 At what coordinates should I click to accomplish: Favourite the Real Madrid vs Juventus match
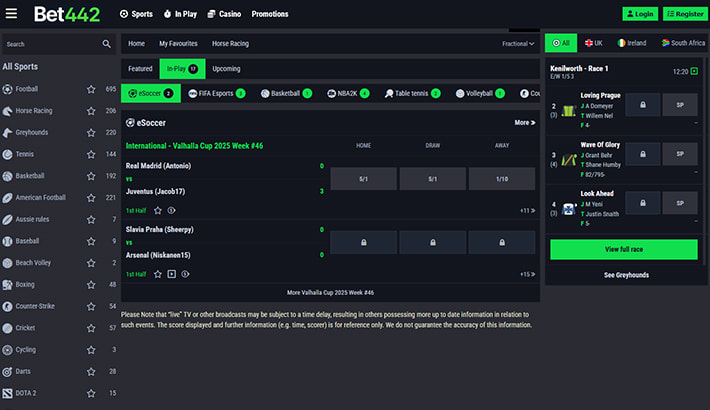tap(158, 210)
